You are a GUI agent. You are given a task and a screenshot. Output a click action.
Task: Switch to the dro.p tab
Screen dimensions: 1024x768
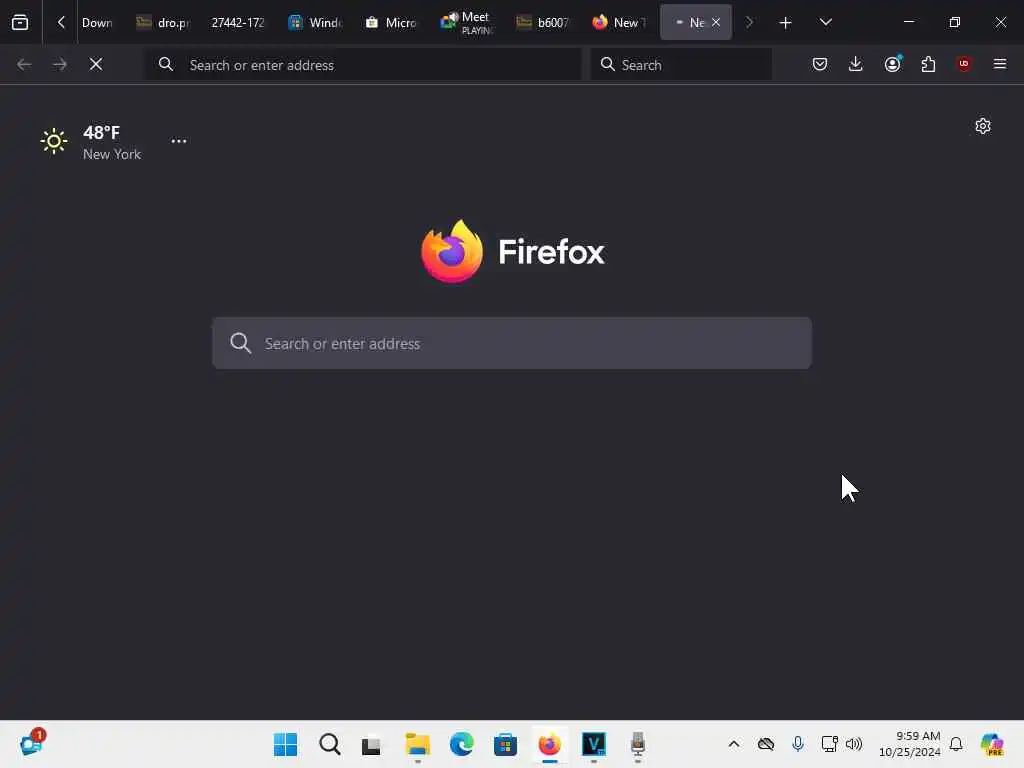point(164,22)
